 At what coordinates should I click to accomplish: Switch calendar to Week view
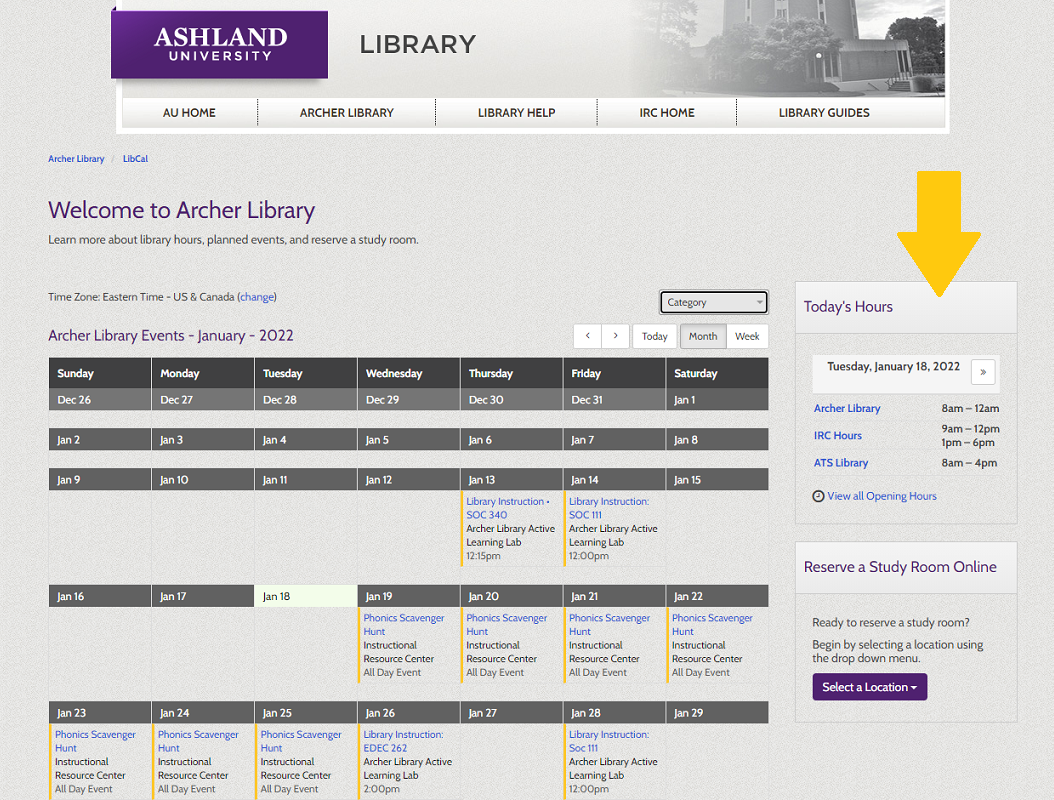point(747,336)
